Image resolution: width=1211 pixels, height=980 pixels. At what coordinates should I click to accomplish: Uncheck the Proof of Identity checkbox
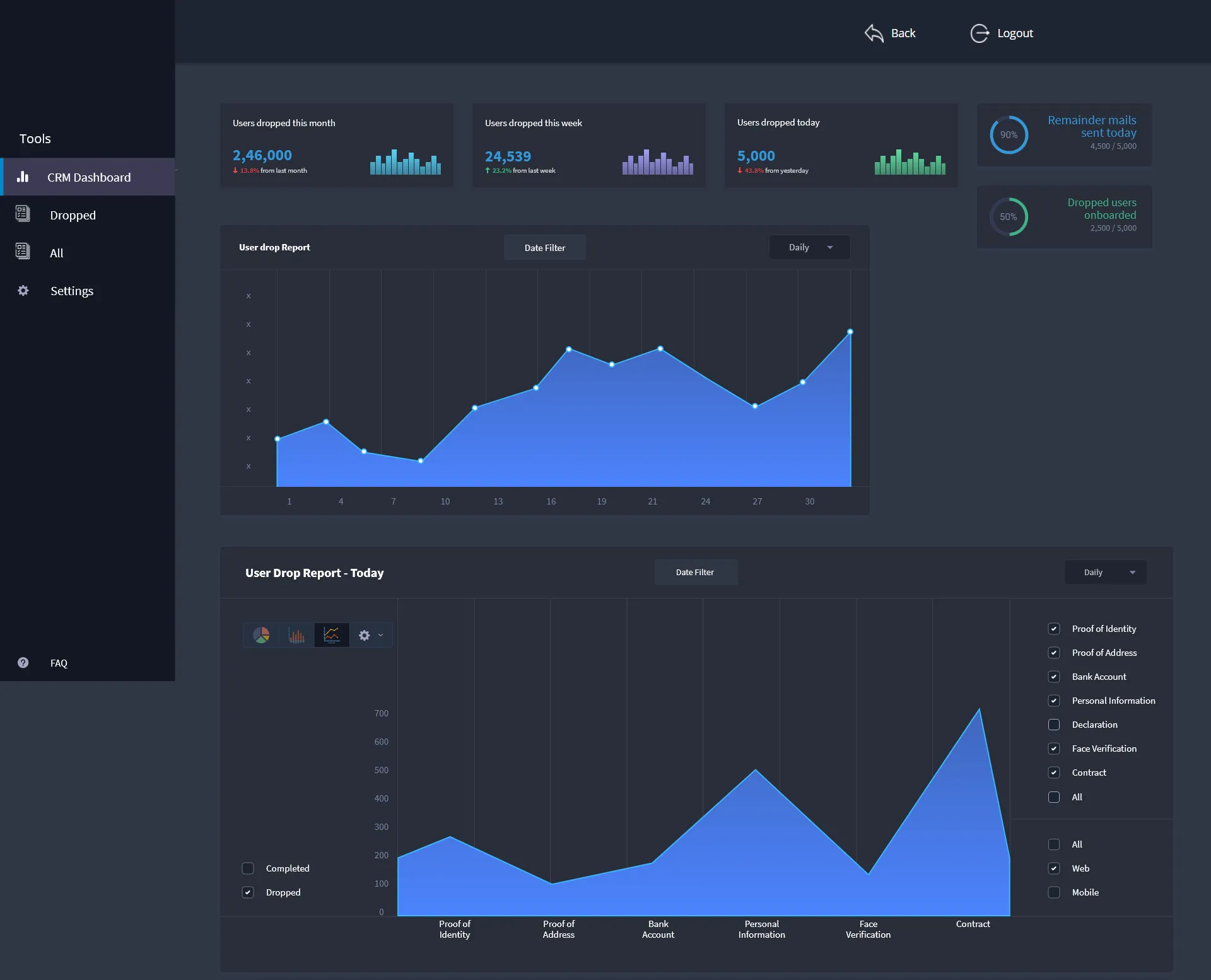pyautogui.click(x=1054, y=629)
